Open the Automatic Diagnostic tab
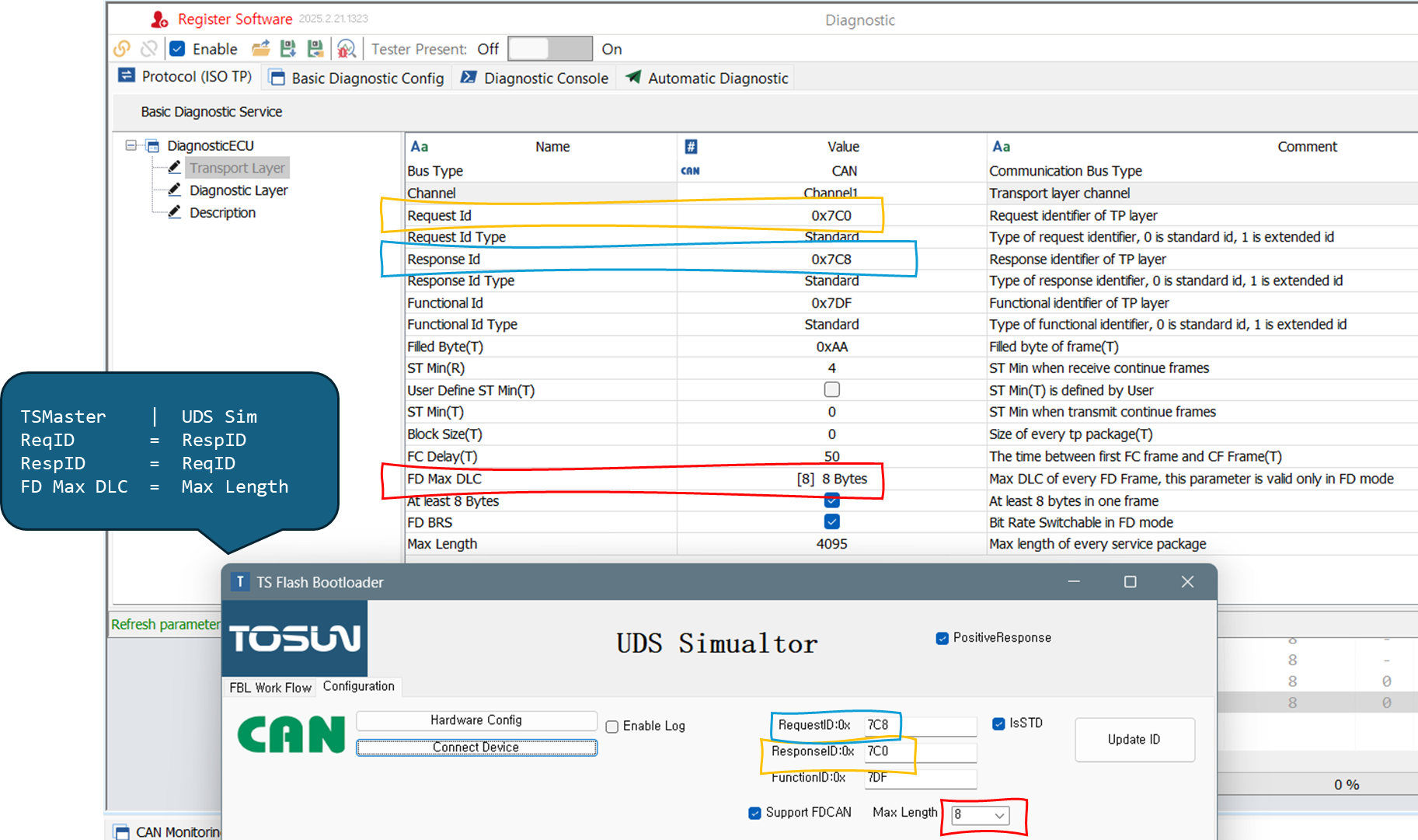 coord(707,78)
